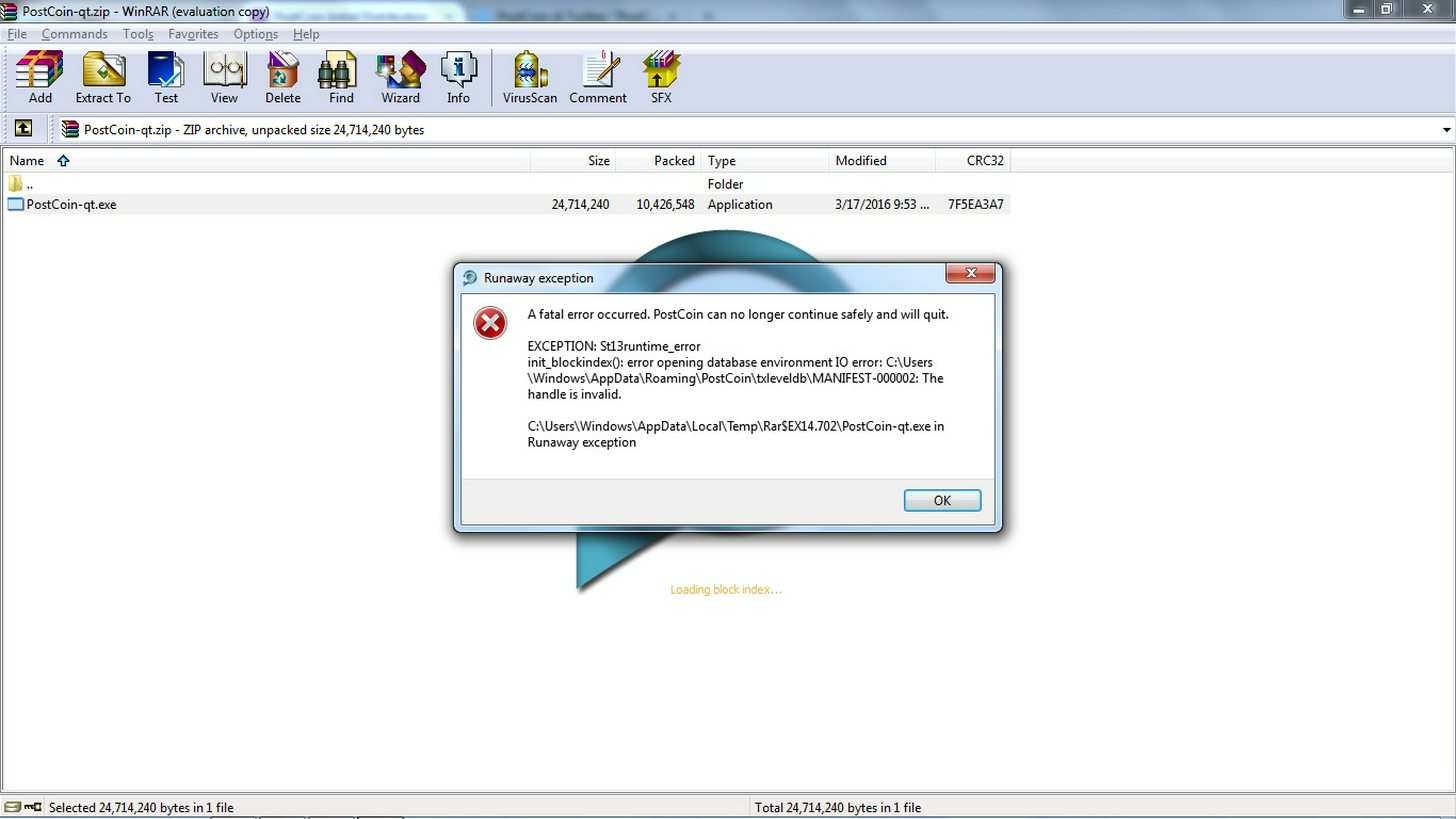Viewport: 1456px width, 819px height.
Task: Open the Options menu
Action: click(255, 34)
